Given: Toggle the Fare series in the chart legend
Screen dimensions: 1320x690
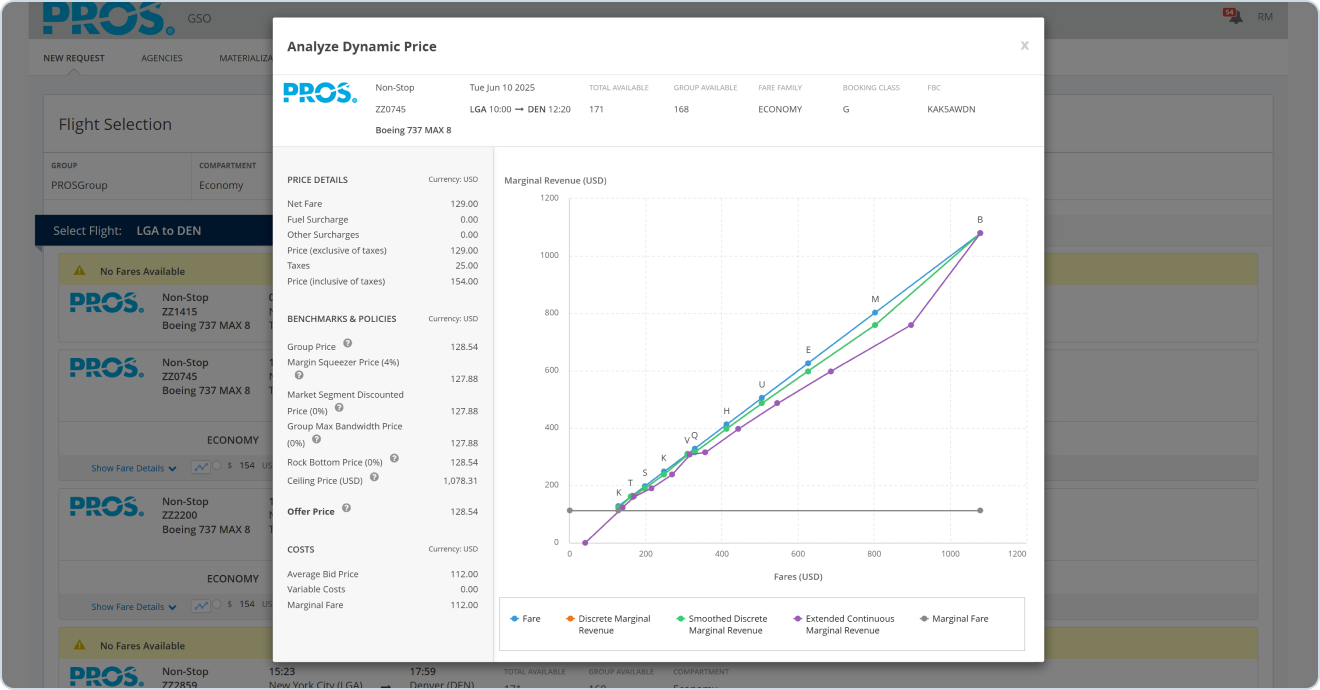Looking at the screenshot, I should (525, 619).
